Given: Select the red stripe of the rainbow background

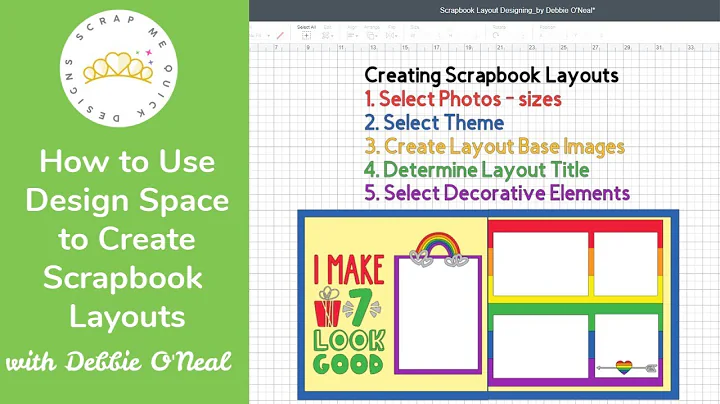Looking at the screenshot, I should point(575,226).
